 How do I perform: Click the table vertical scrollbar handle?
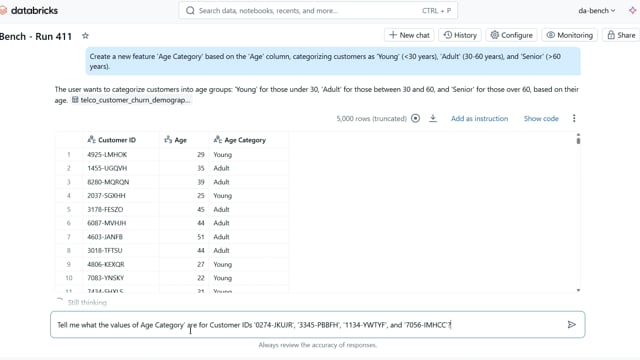578,139
